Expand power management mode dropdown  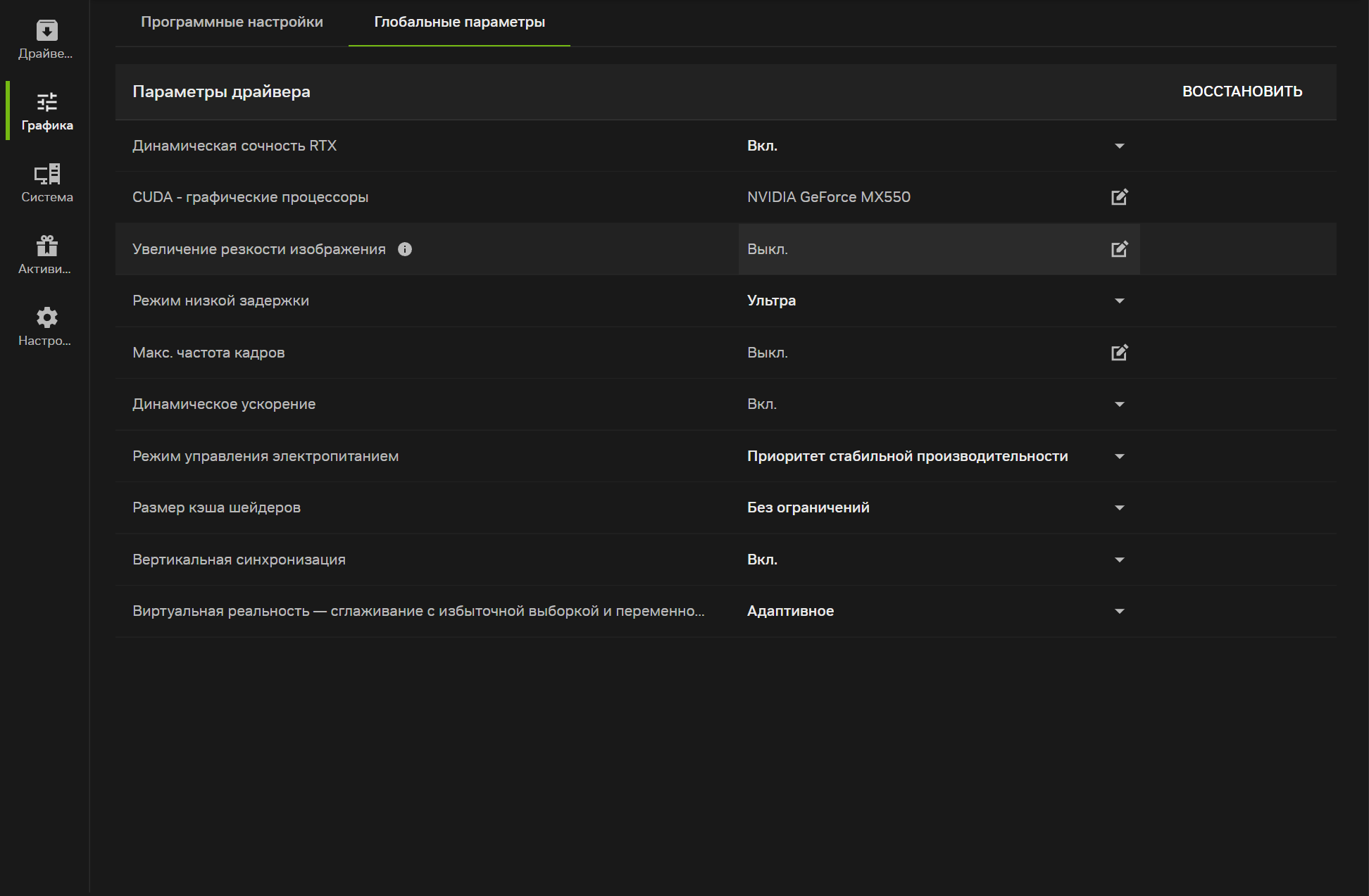click(x=1119, y=456)
